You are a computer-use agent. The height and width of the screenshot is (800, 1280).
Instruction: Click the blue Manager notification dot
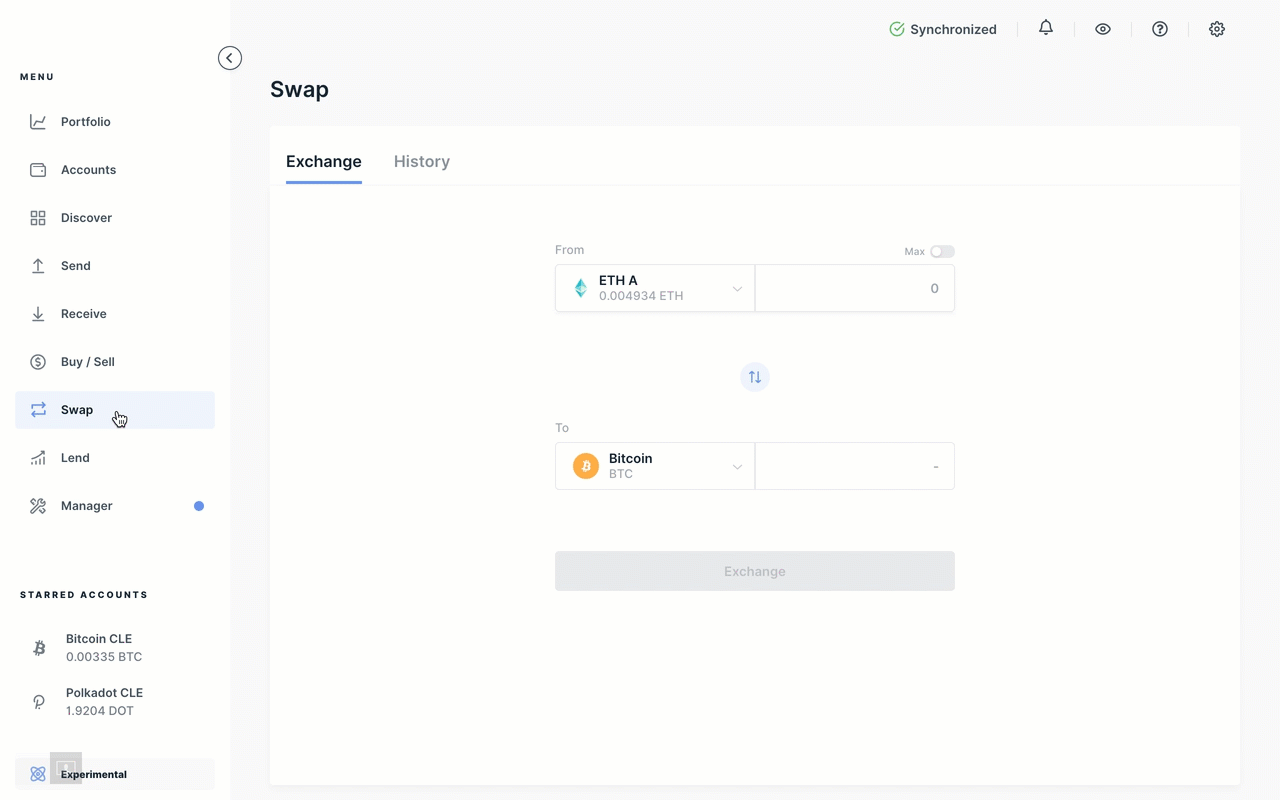(199, 506)
